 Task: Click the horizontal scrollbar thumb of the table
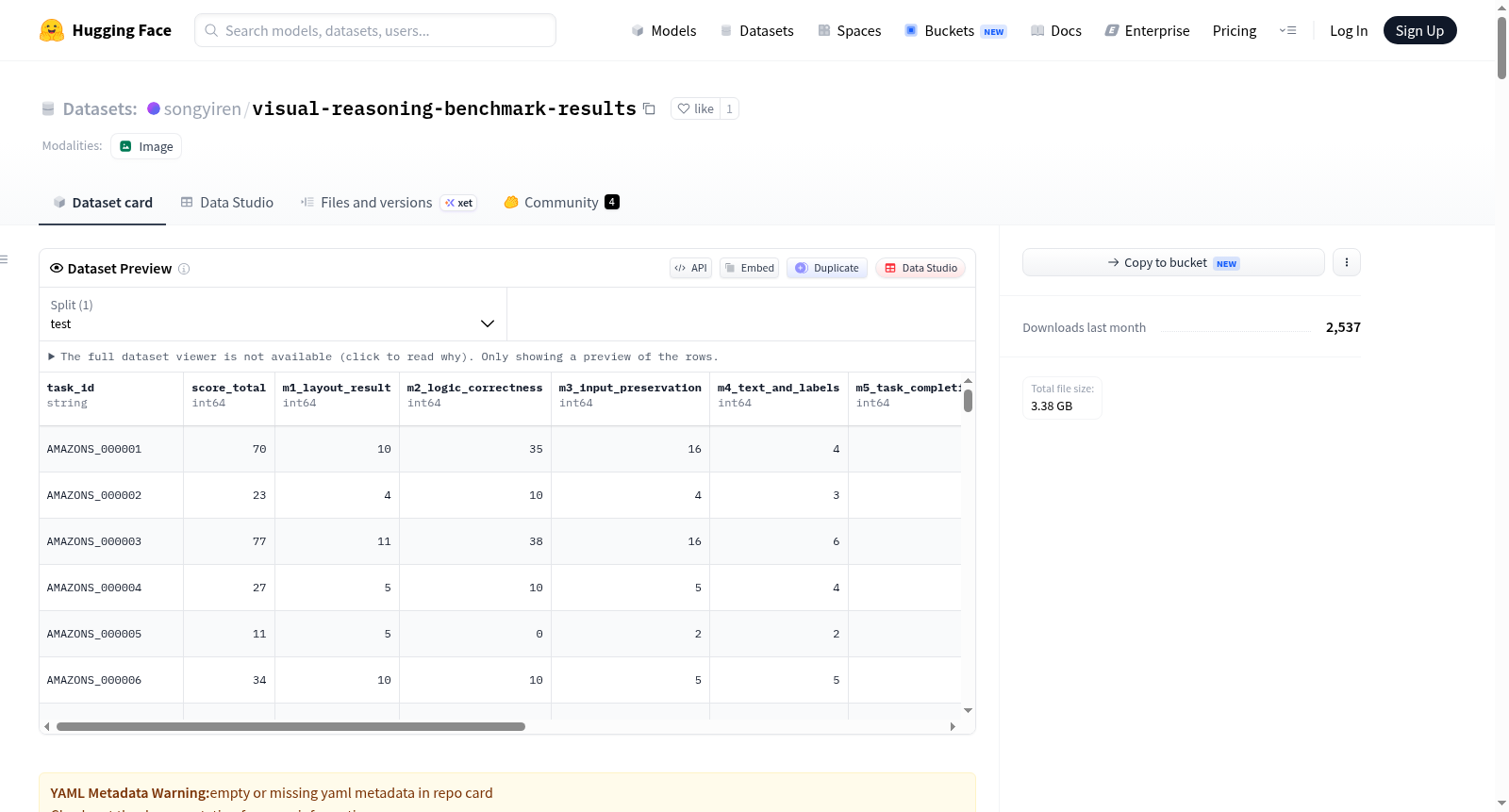290,726
